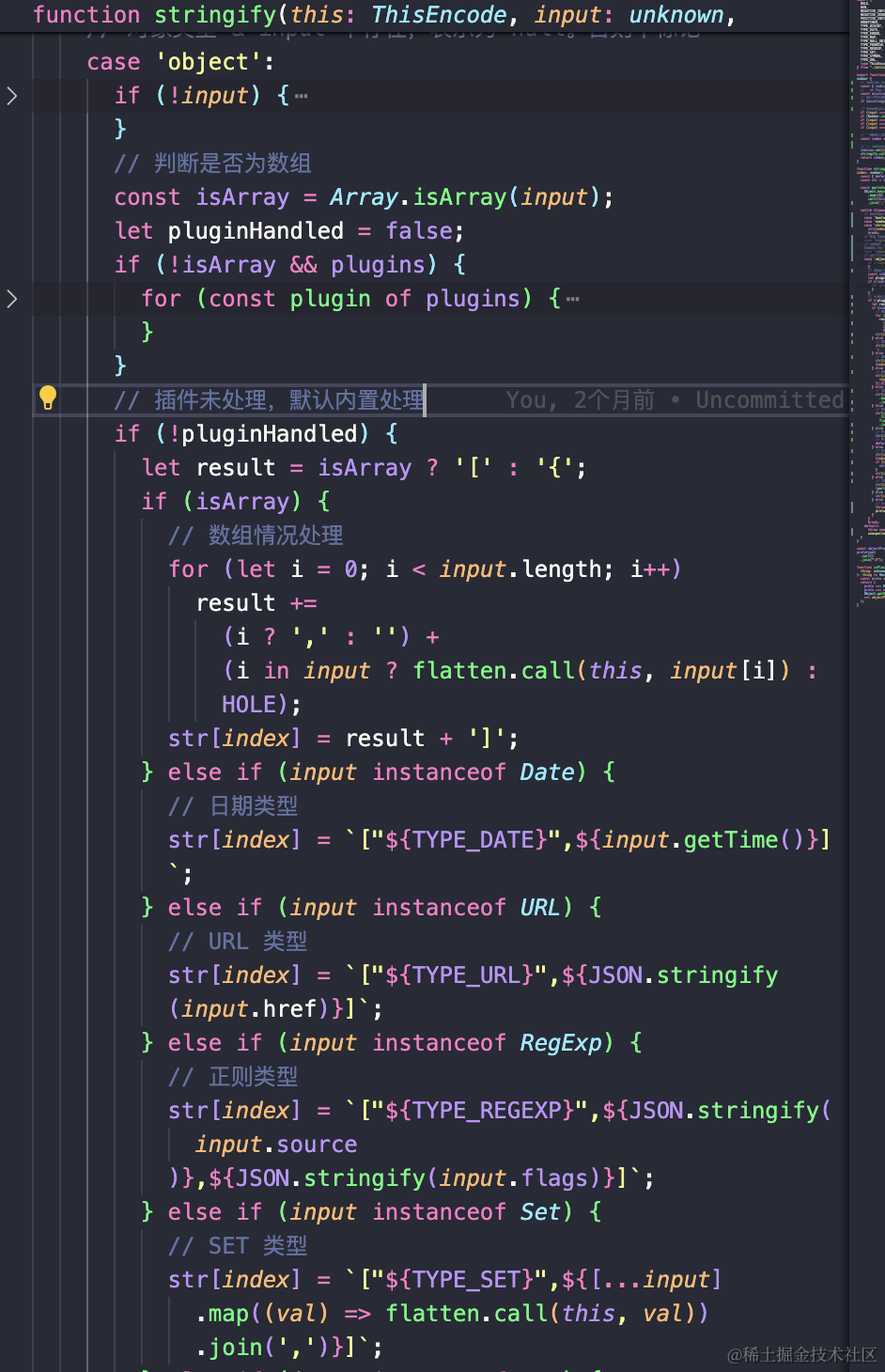
Task: Expand the folded if (!input) block
Action: point(12,96)
